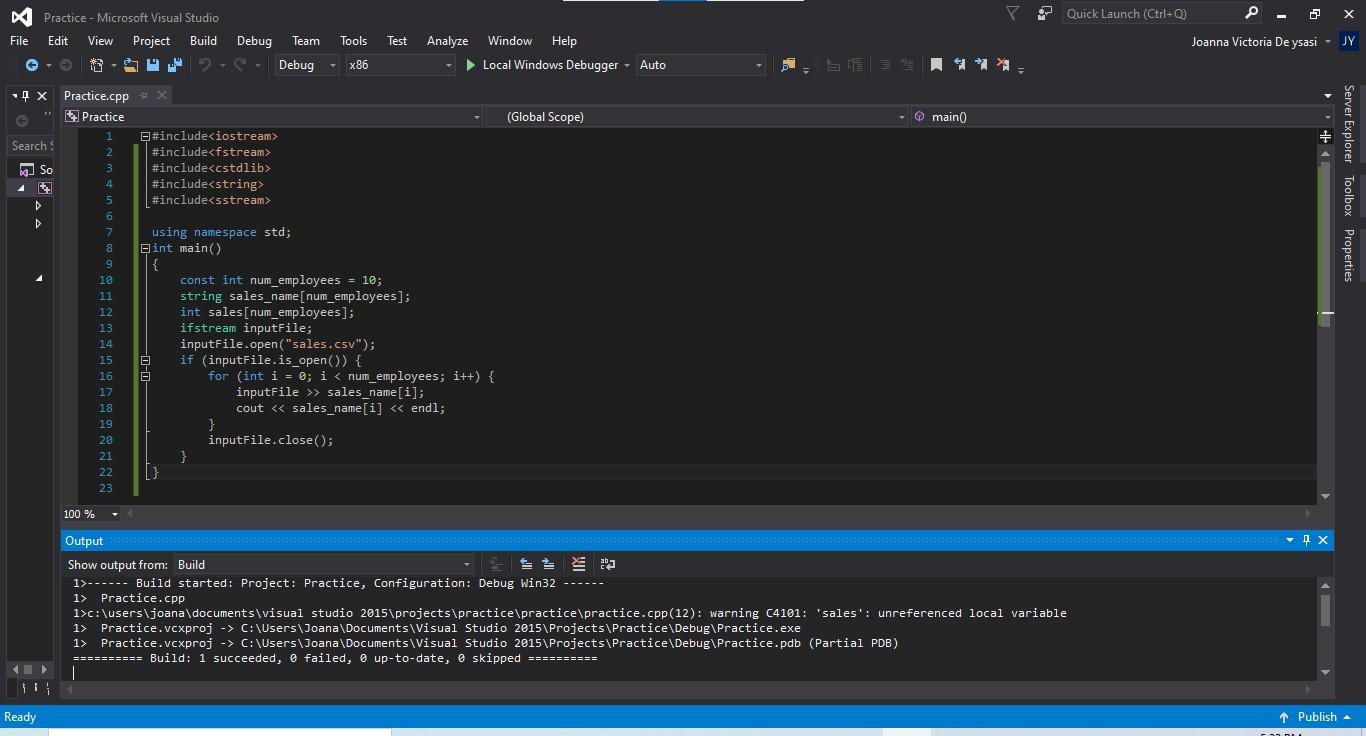Open the notifications flag icon

click(1013, 14)
